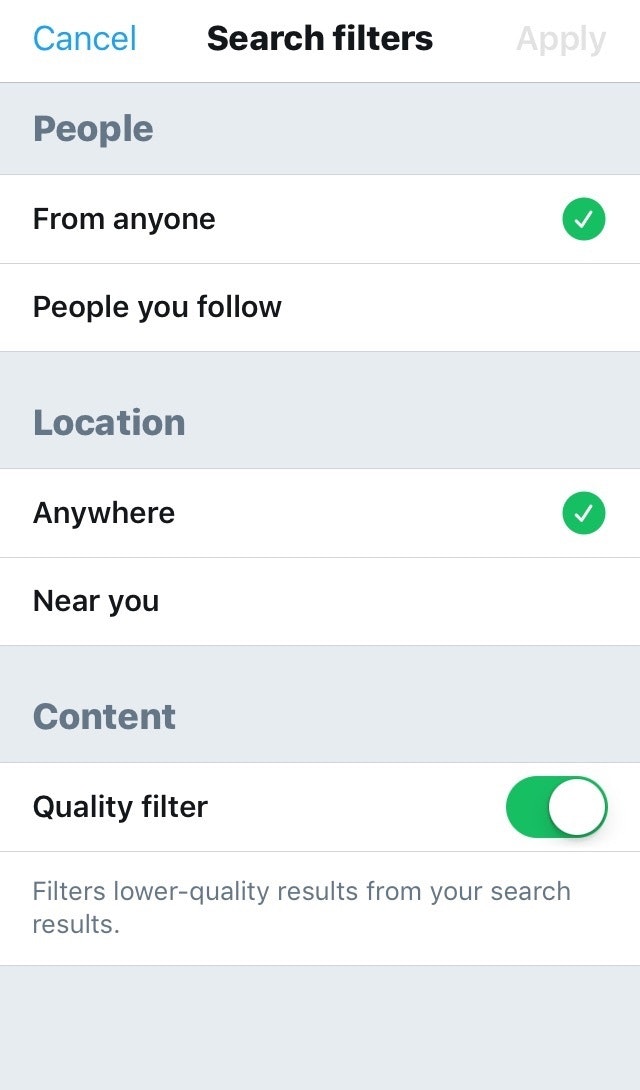The width and height of the screenshot is (640, 1090).
Task: Tap the Location section header
Action: click(x=109, y=422)
